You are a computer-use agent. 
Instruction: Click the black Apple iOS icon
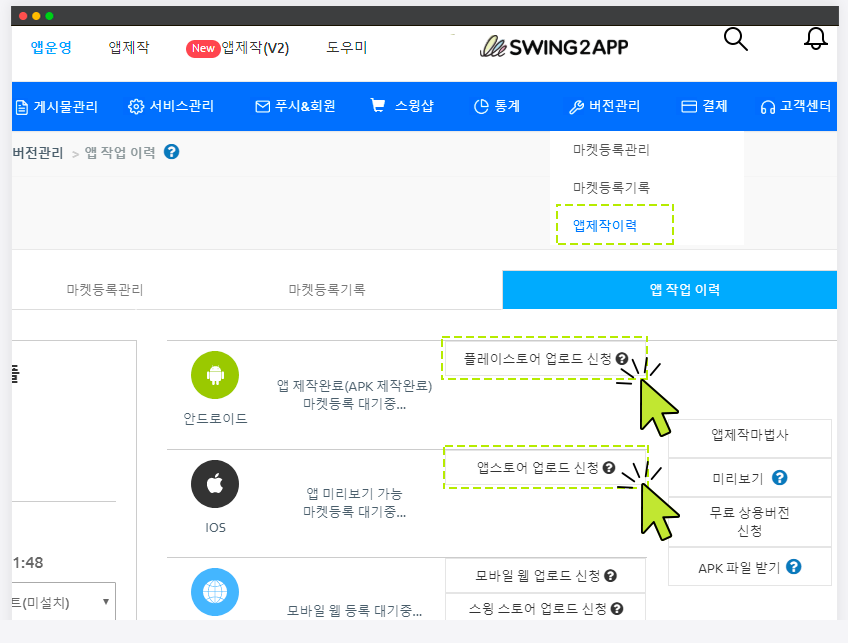(215, 485)
